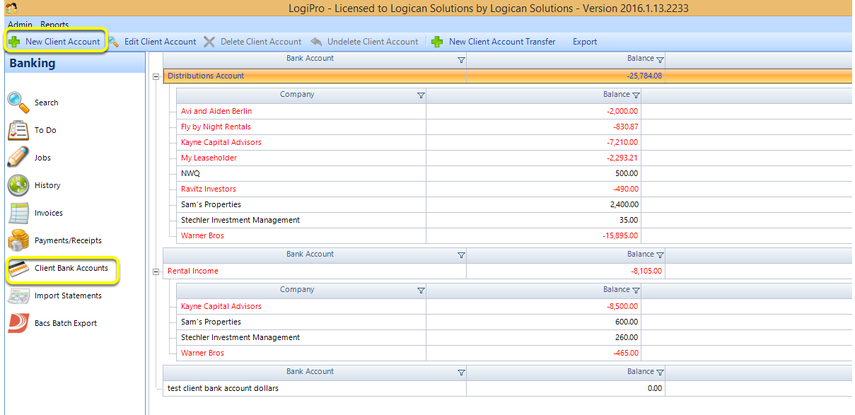This screenshot has height=415, width=855.
Task: Select Warner Bros with balance -15,895.00
Action: tap(515, 236)
